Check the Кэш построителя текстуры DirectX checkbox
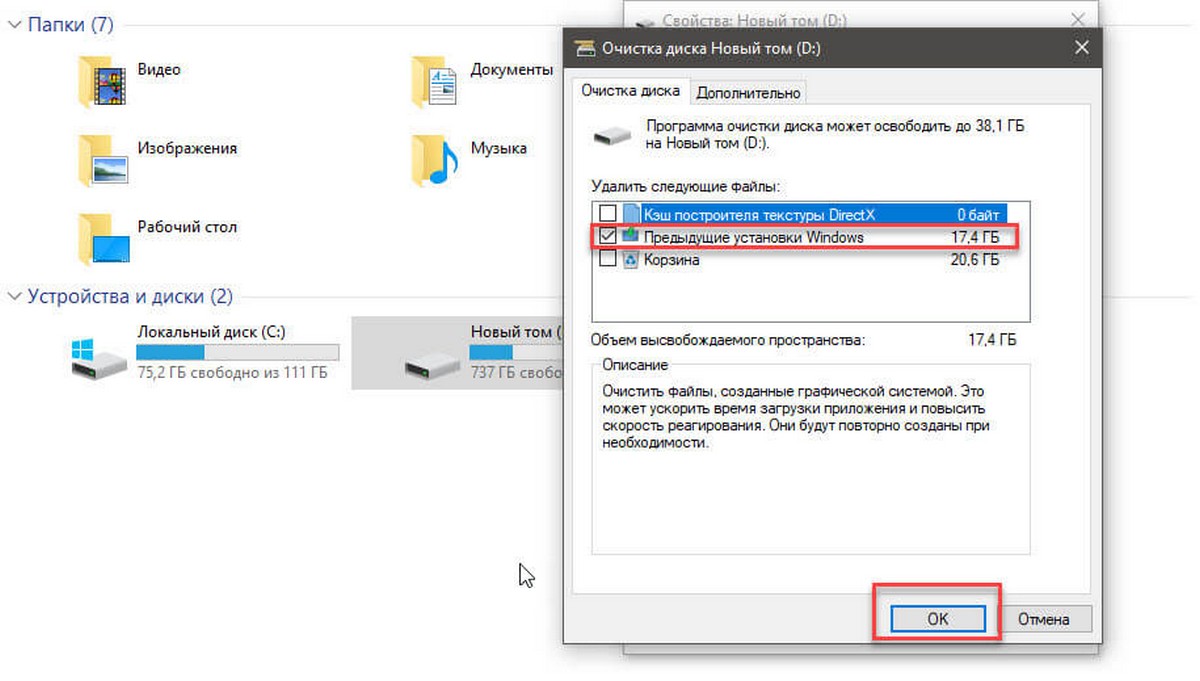This screenshot has height=681, width=1200. [607, 213]
